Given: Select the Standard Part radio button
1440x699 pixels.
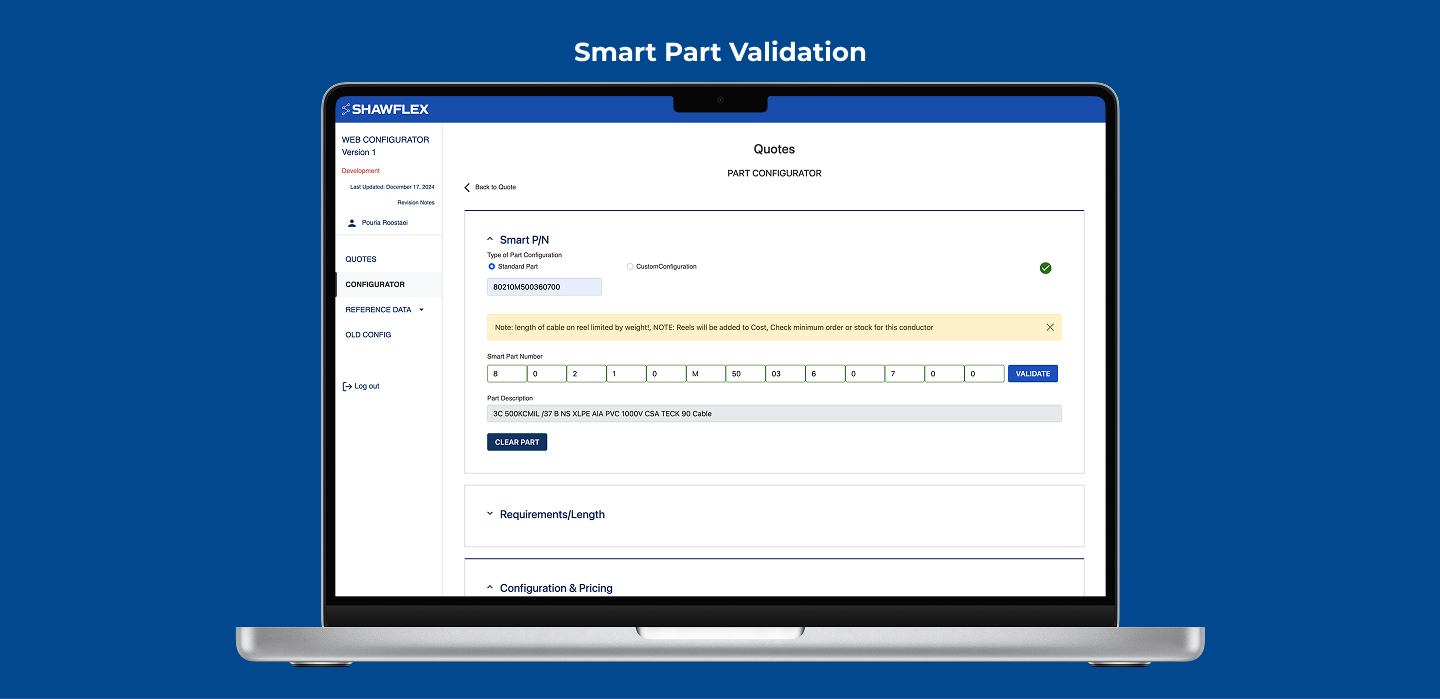Looking at the screenshot, I should coord(491,267).
